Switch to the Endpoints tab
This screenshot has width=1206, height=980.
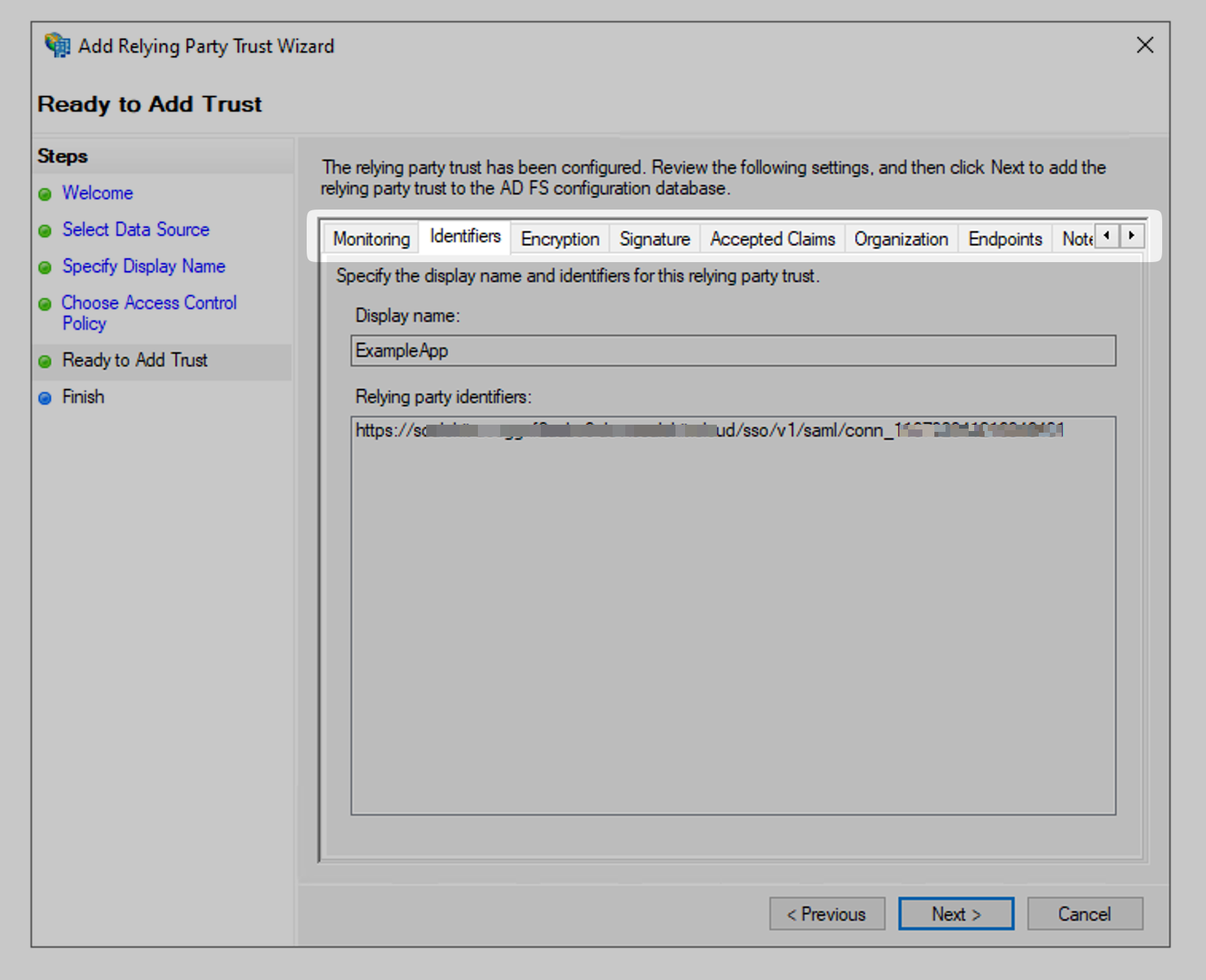click(x=1004, y=238)
